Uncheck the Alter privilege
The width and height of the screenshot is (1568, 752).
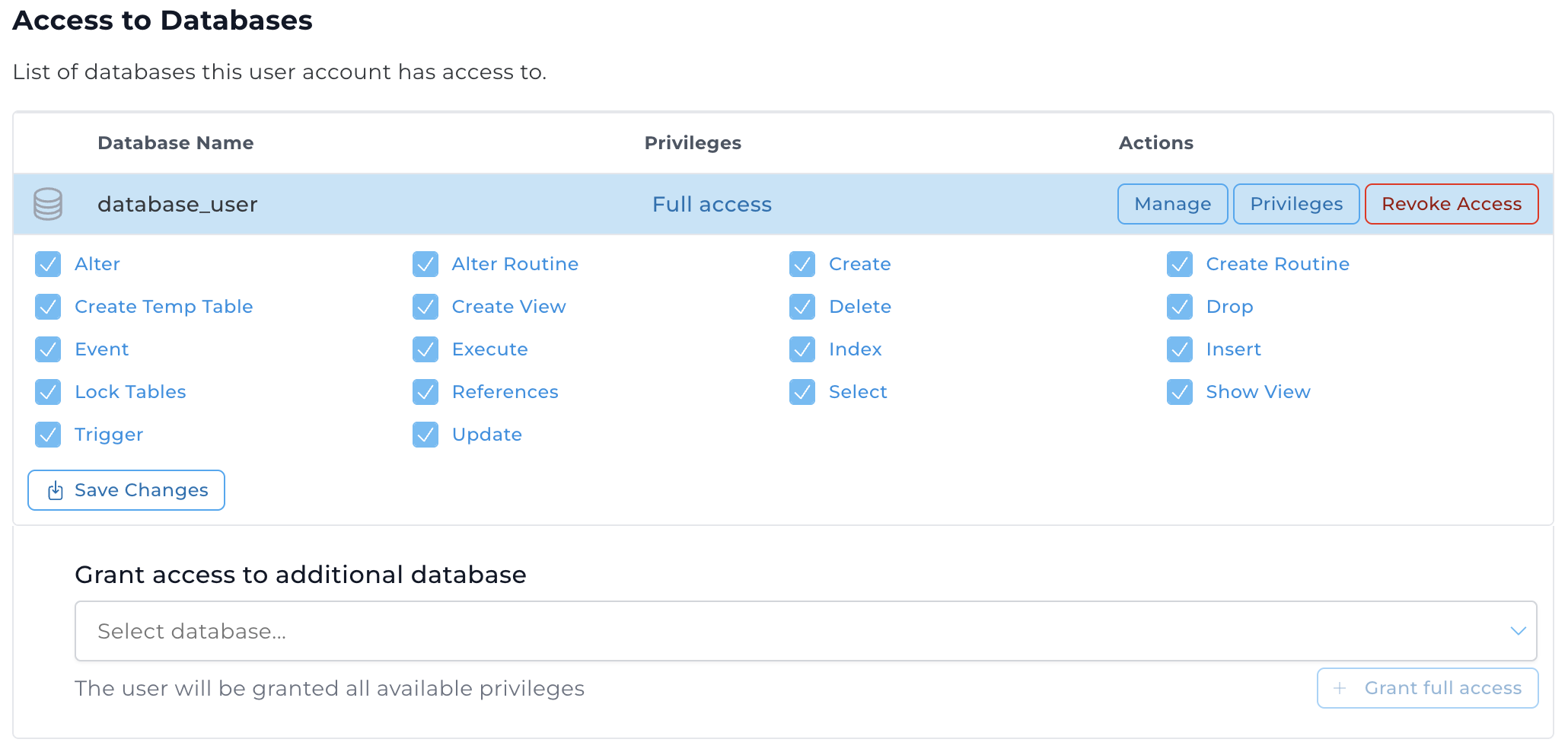point(48,264)
